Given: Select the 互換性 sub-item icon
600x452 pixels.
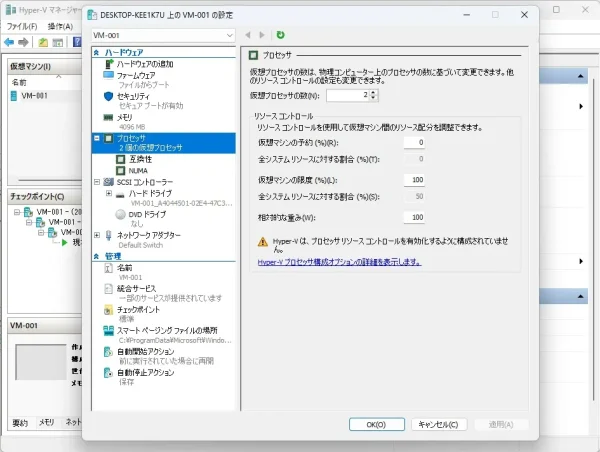Looking at the screenshot, I should (x=121, y=159).
